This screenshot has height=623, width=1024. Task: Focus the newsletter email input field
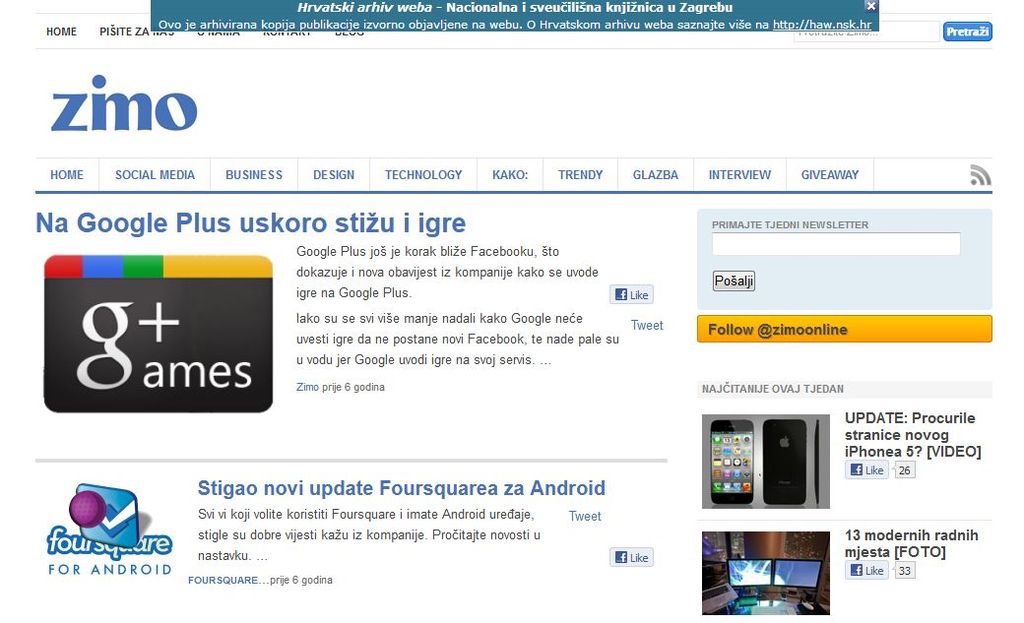(x=835, y=244)
